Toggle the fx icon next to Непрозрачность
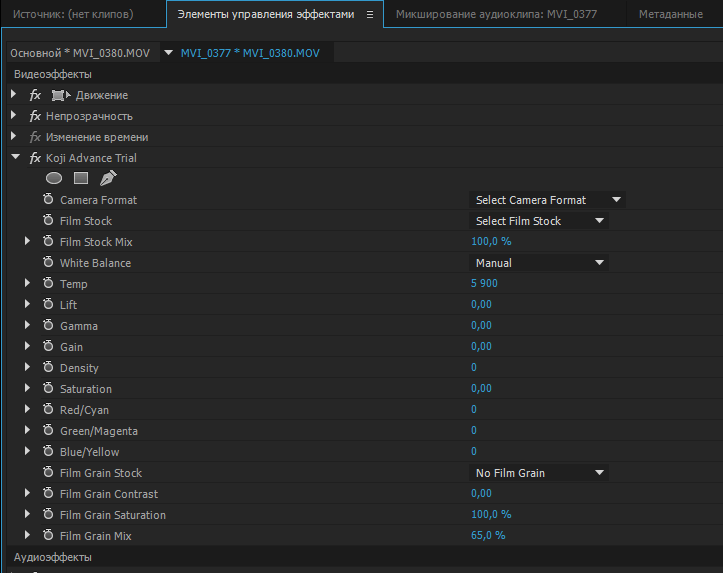Image resolution: width=723 pixels, height=573 pixels. pyautogui.click(x=35, y=116)
